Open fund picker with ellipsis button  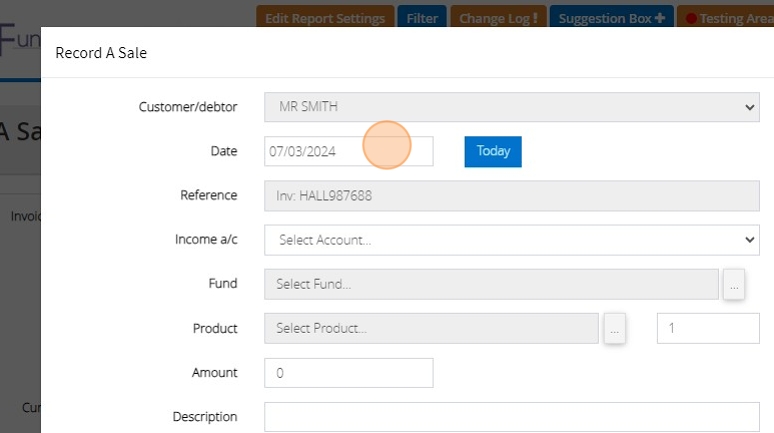click(734, 285)
